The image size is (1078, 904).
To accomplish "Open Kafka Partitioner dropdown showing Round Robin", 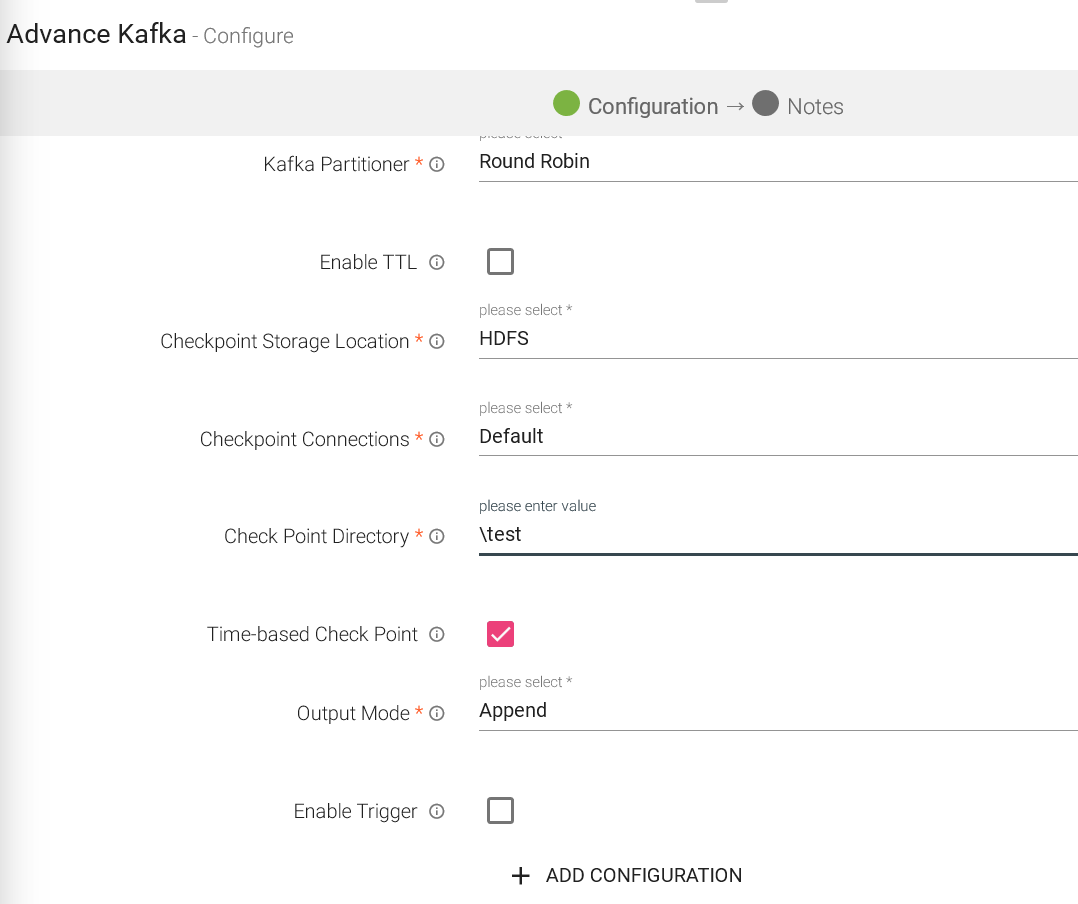I will tap(777, 162).
